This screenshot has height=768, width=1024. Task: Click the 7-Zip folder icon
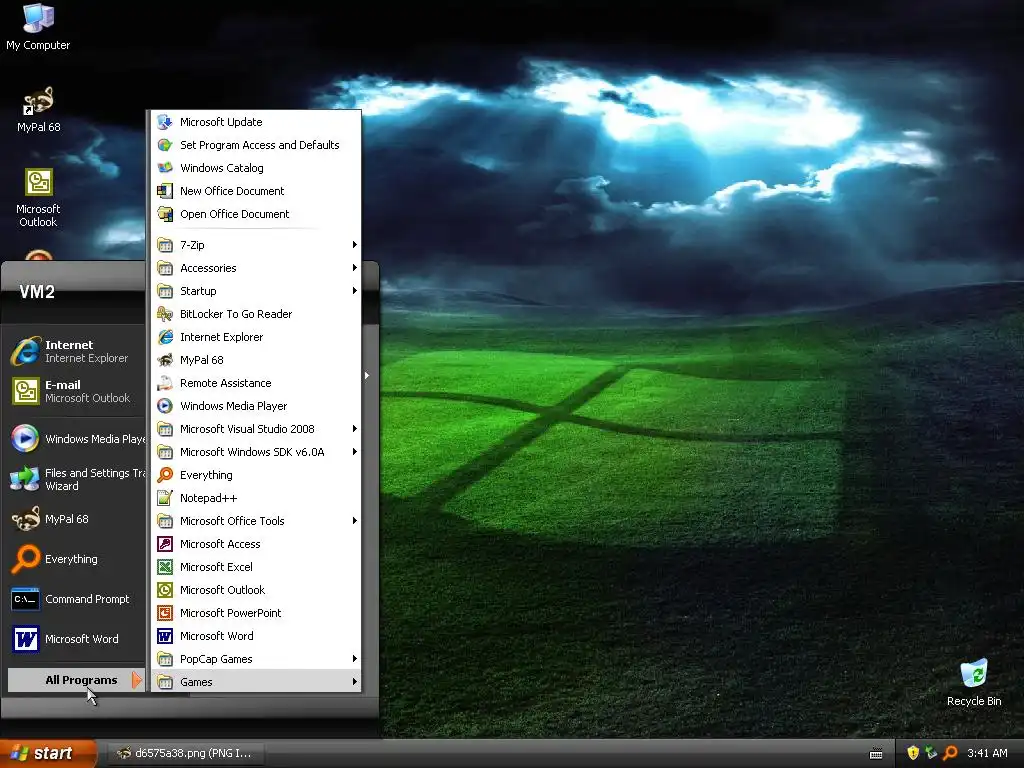point(165,245)
